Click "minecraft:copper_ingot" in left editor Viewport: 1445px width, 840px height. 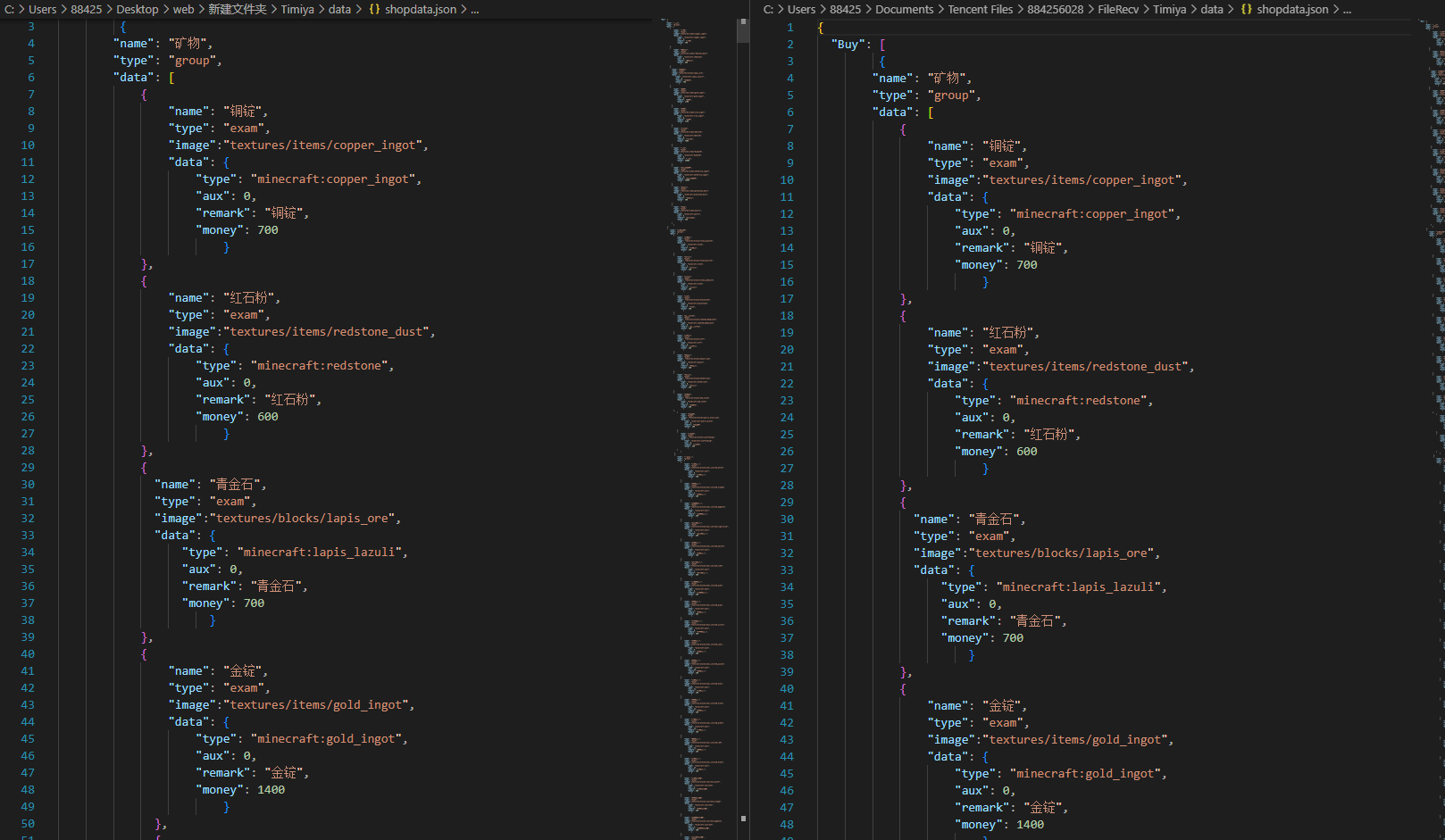333,179
